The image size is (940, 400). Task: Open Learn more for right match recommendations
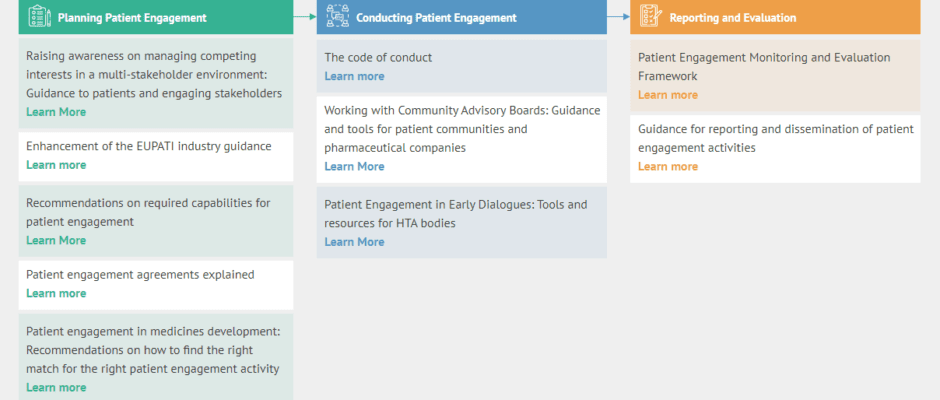pos(56,387)
